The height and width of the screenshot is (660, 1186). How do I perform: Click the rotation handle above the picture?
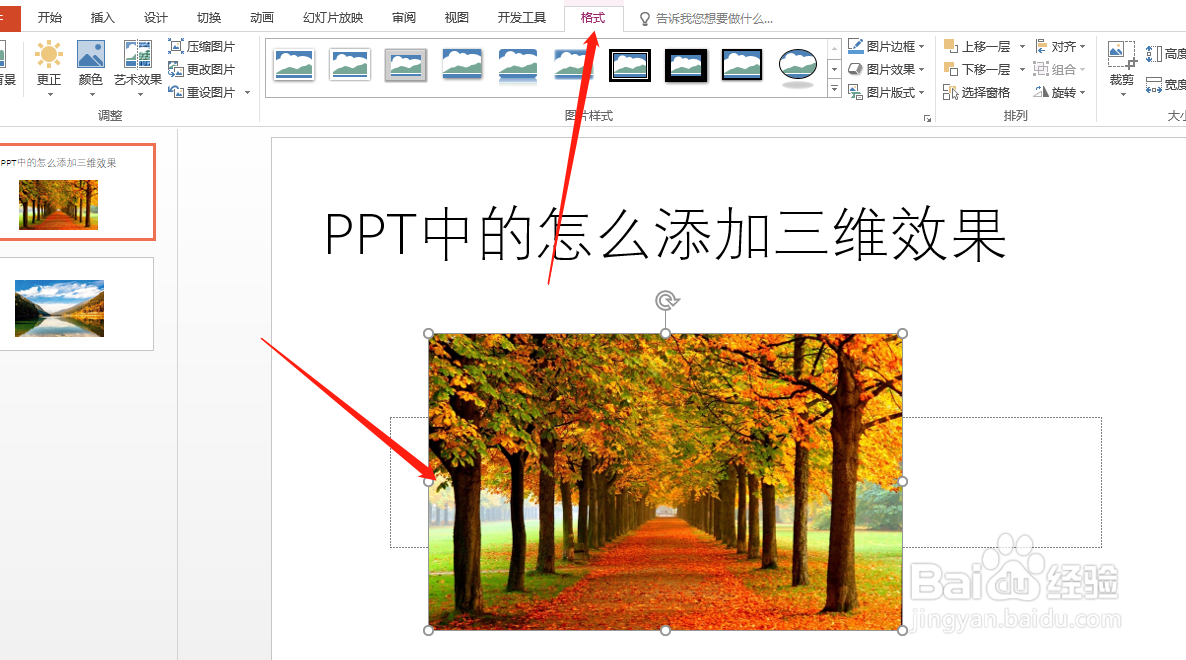pyautogui.click(x=666, y=301)
